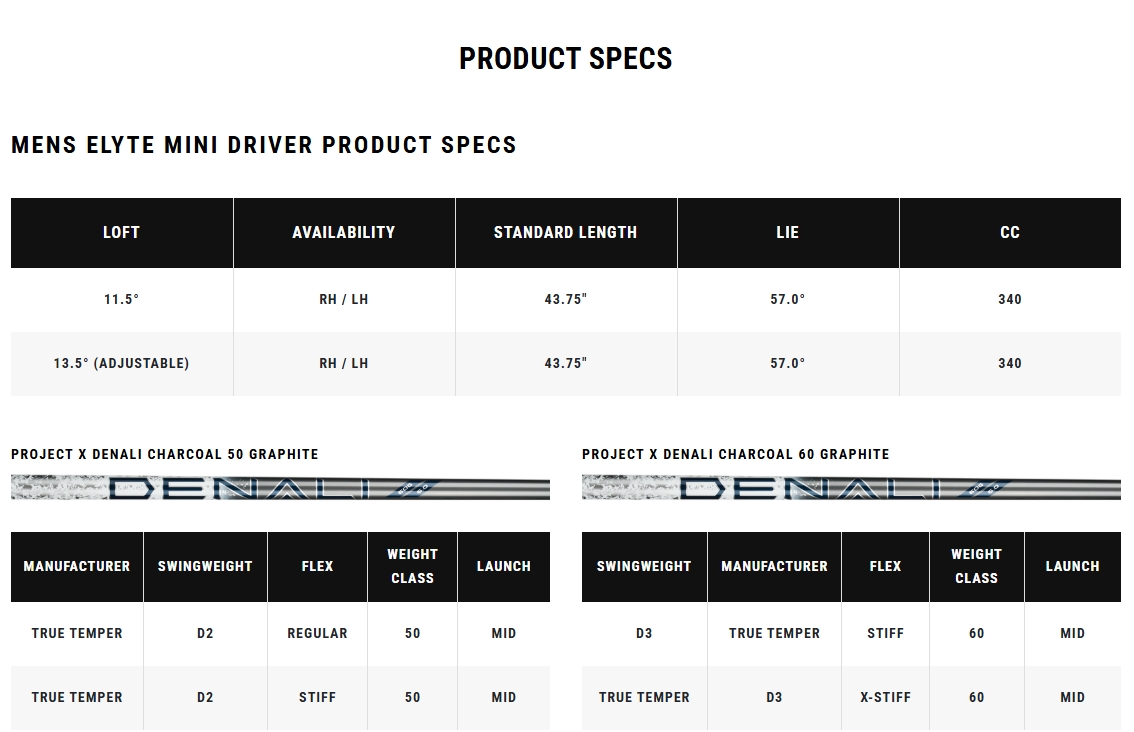This screenshot has width=1134, height=732.
Task: Select SWINGWEIGHT header in the Charcoal 60 table
Action: click(644, 566)
